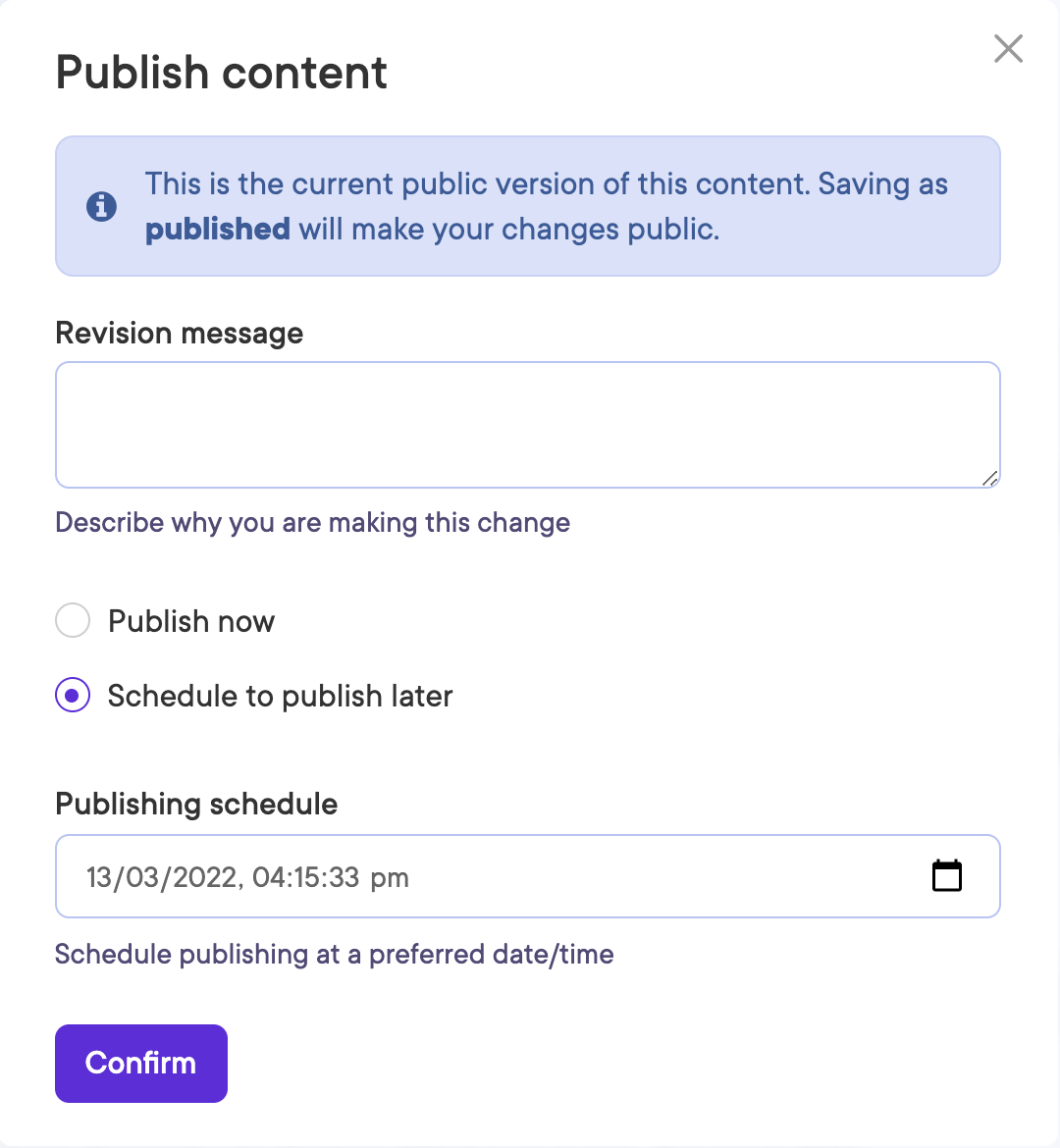Click the hint about describing your change

pos(312,522)
